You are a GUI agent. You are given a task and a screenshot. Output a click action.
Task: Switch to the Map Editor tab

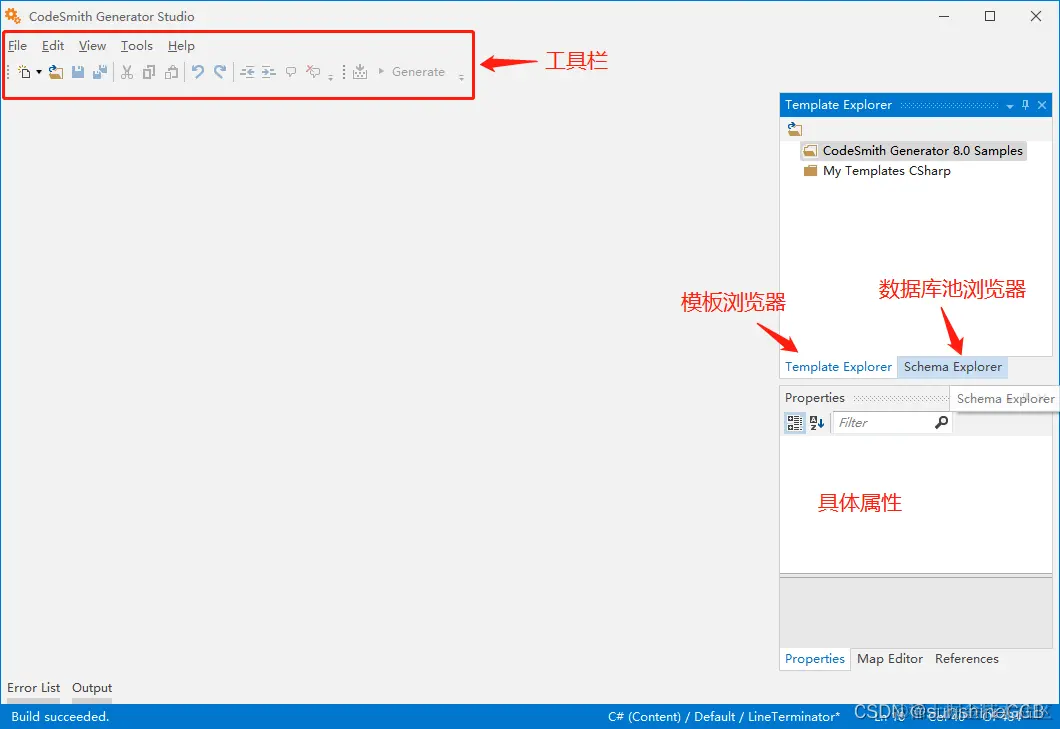[x=890, y=659]
